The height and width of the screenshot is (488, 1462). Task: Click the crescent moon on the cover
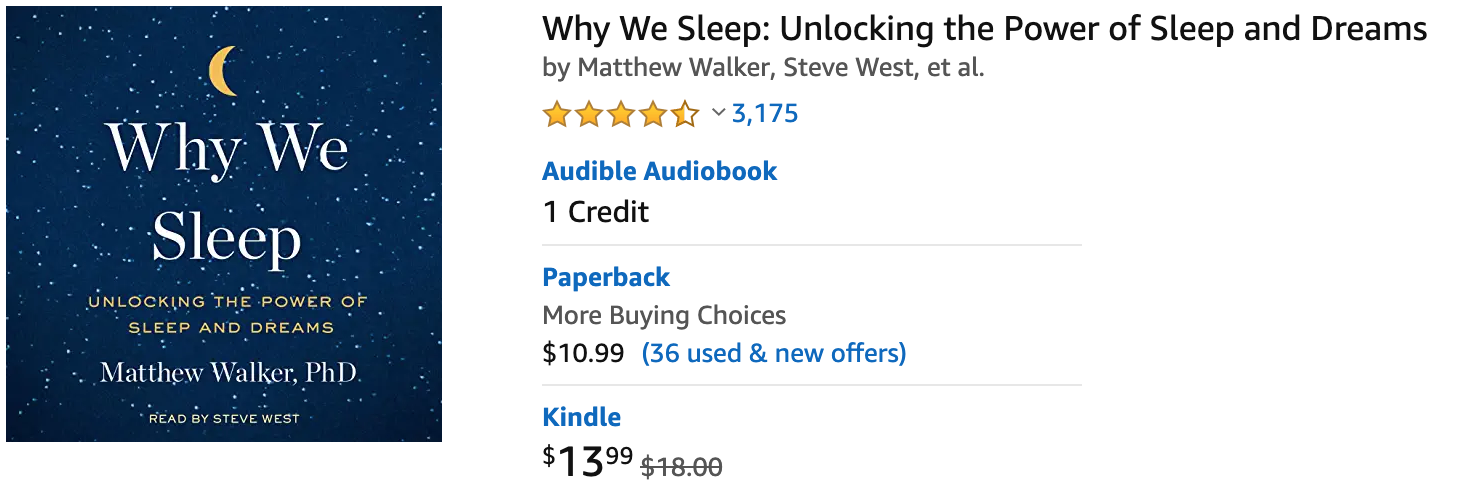[x=224, y=72]
